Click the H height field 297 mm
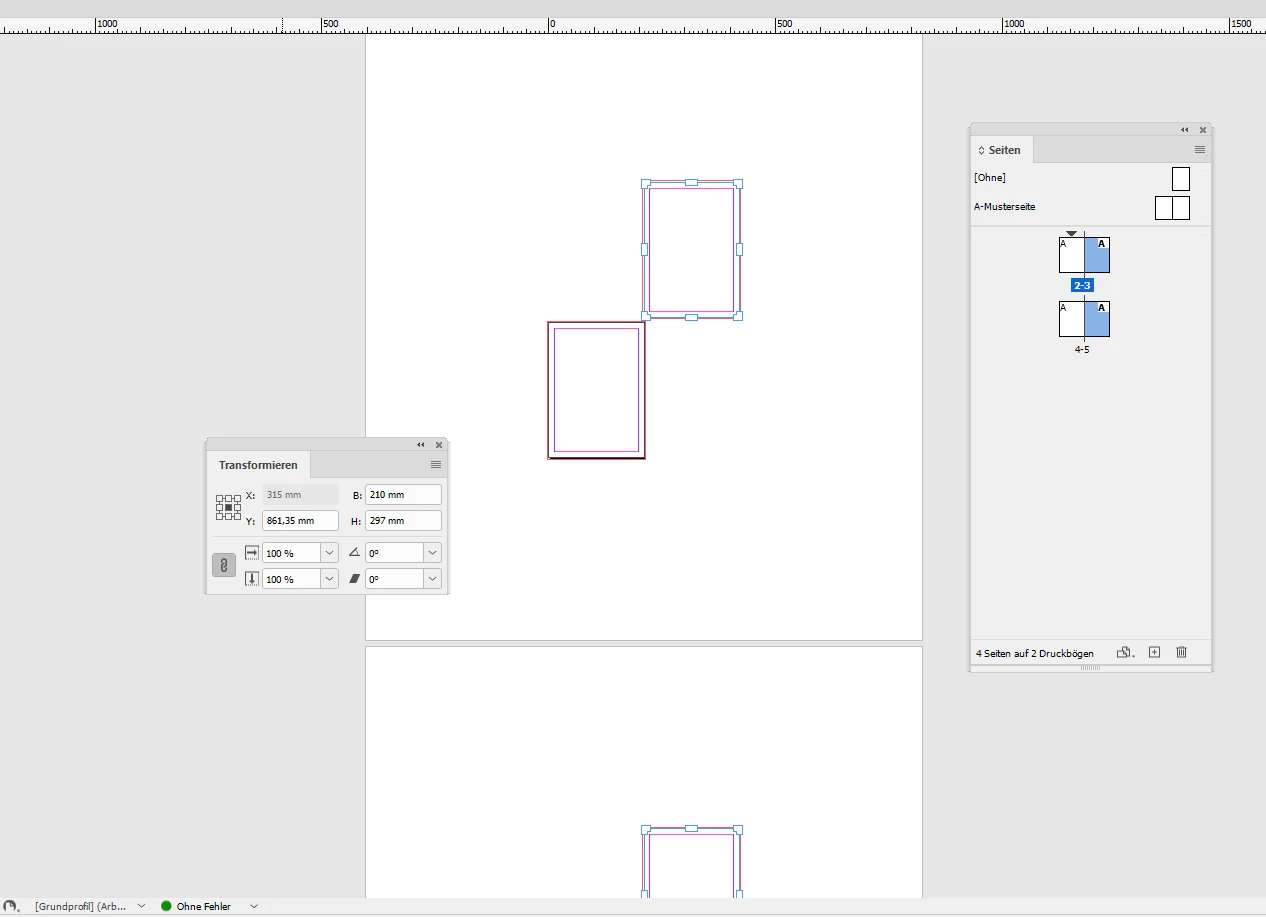 coord(403,520)
